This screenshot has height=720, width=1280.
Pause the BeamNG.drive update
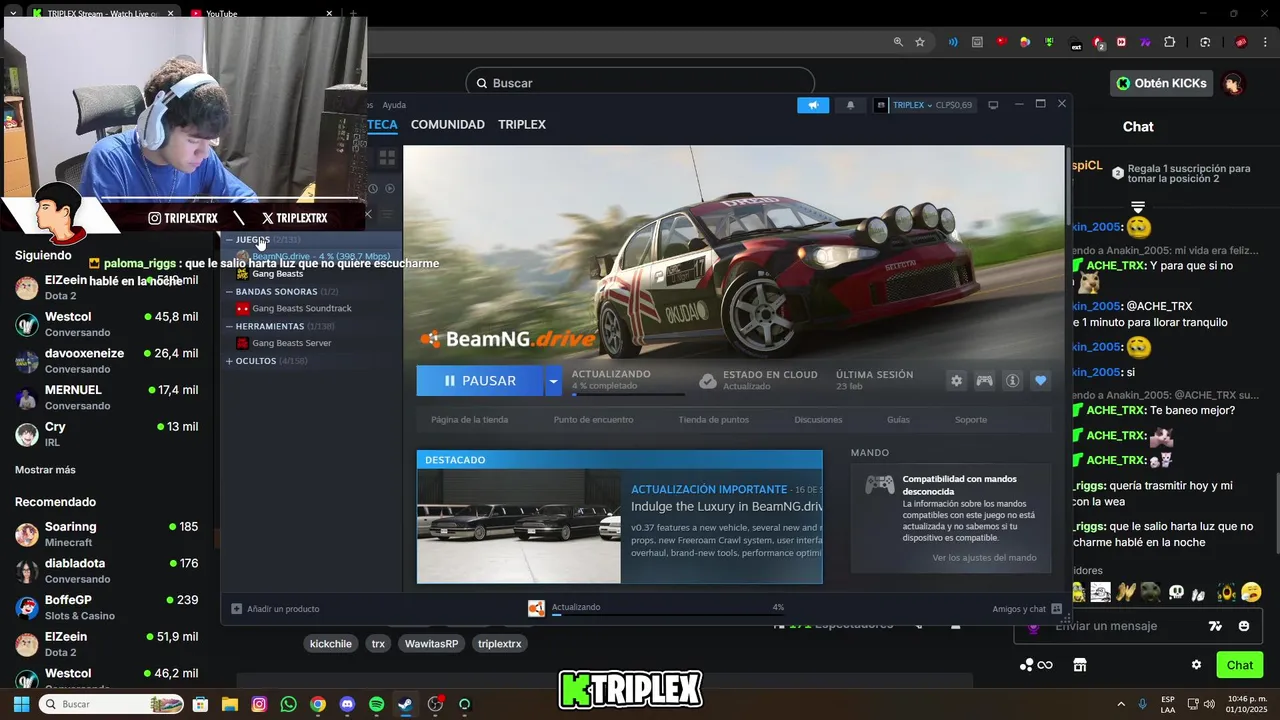pos(481,381)
